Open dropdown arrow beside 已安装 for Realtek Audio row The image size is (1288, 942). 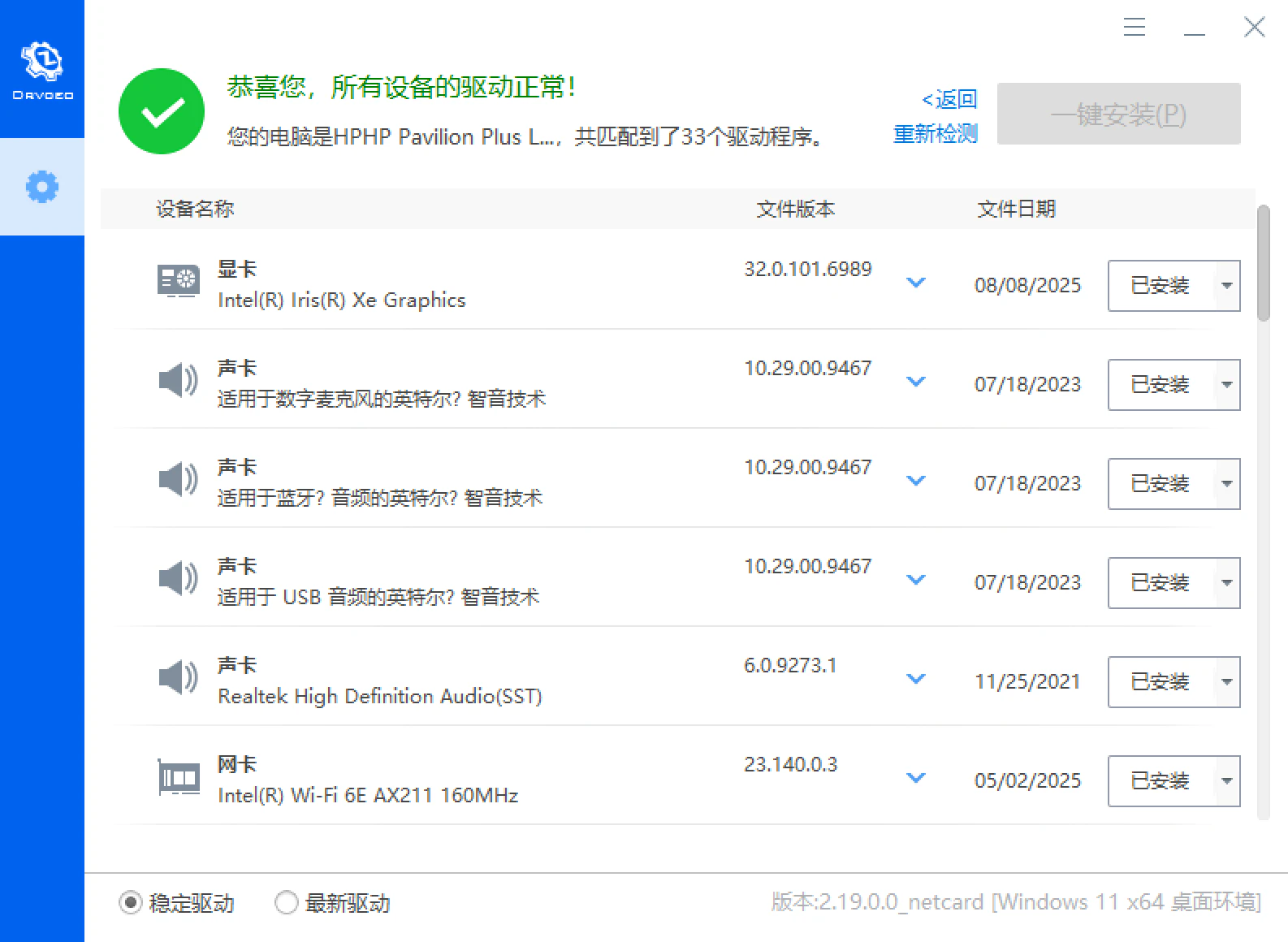pos(1226,682)
